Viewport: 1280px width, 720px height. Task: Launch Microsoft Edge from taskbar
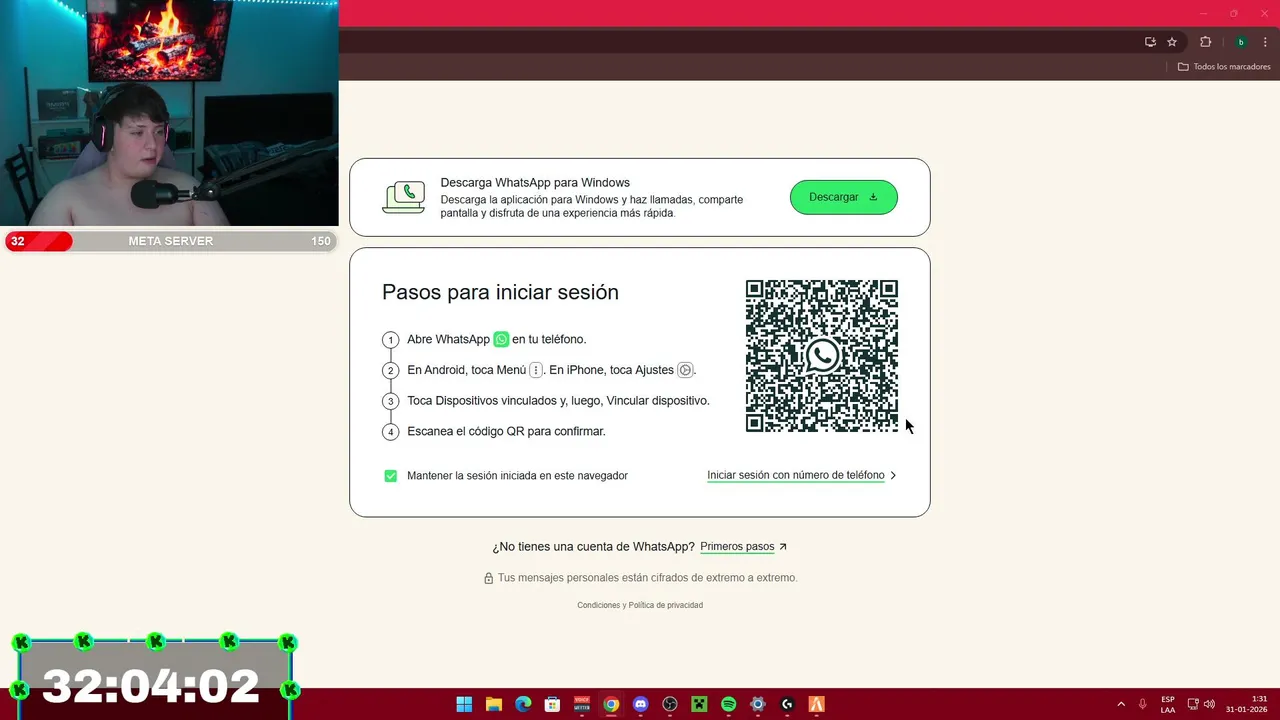[523, 704]
